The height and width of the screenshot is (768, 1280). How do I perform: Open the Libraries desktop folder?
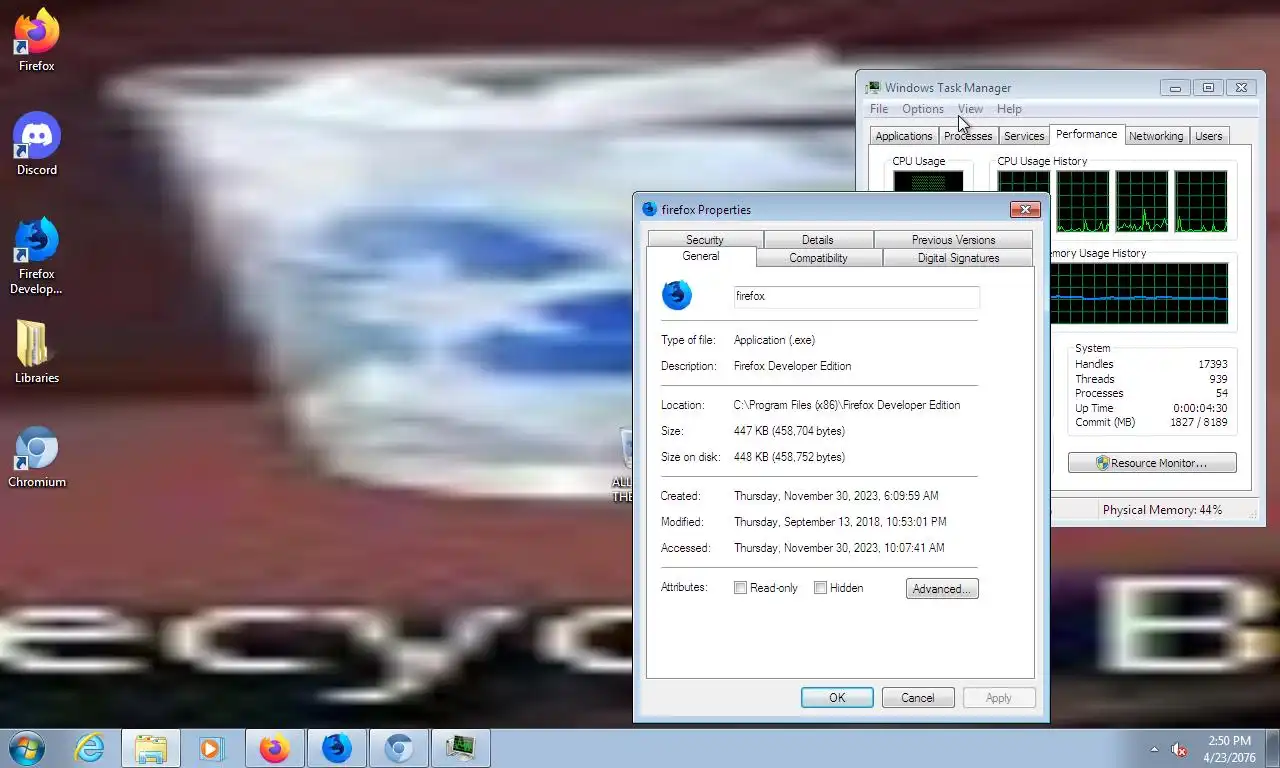(x=37, y=352)
